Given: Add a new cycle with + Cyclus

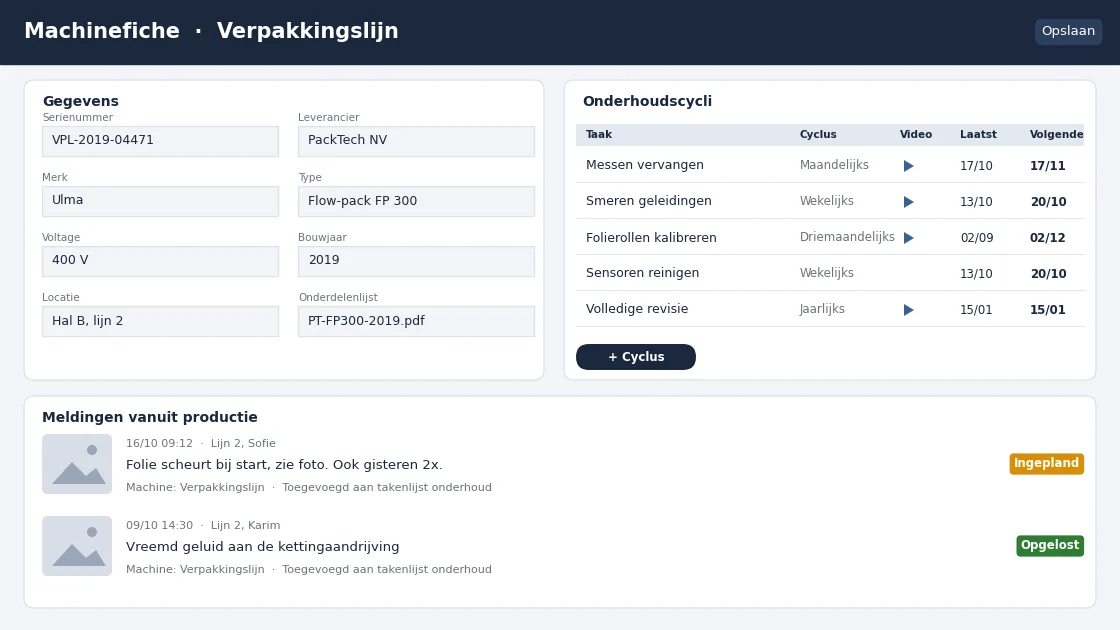Looking at the screenshot, I should pyautogui.click(x=636, y=357).
